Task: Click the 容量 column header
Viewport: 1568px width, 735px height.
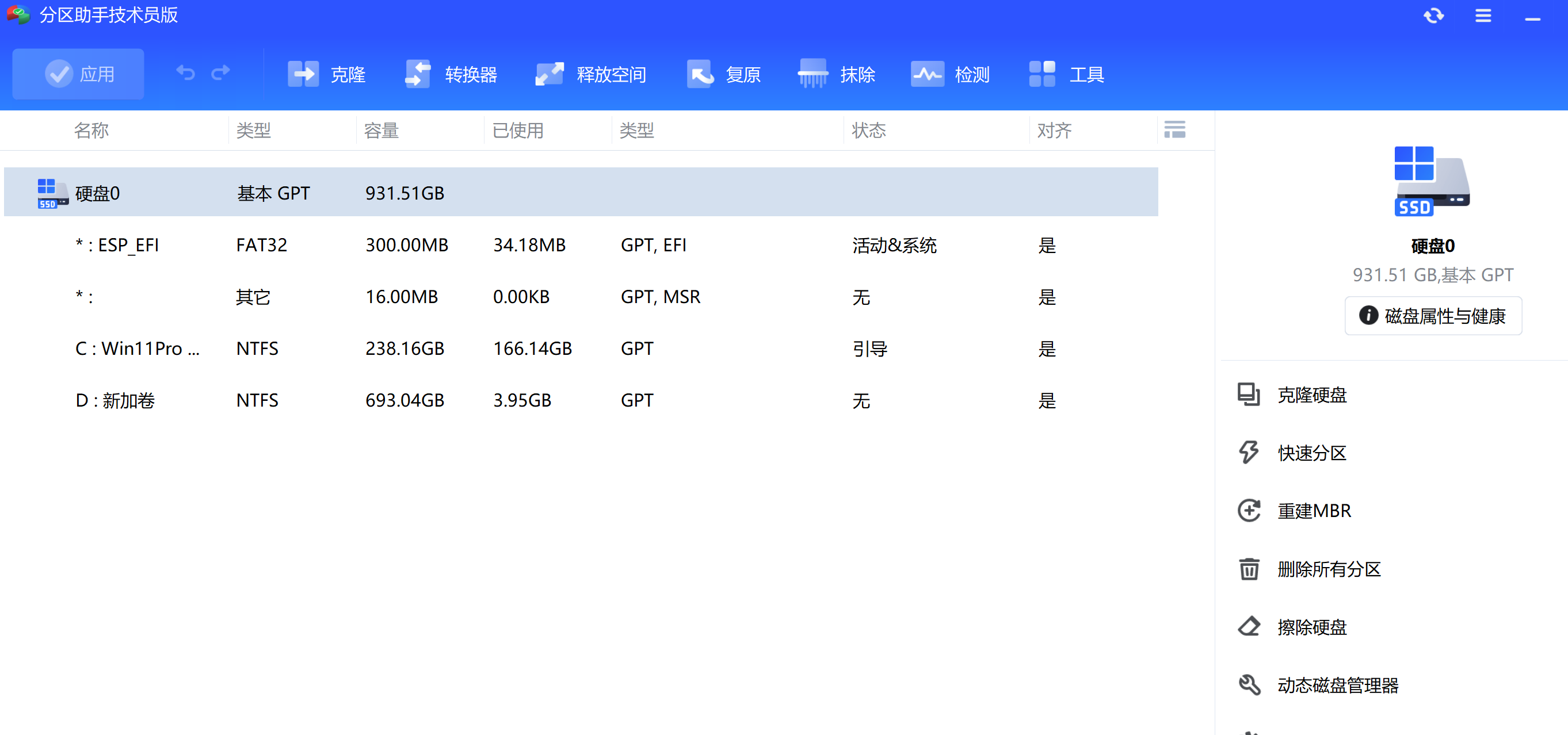Action: (x=381, y=130)
